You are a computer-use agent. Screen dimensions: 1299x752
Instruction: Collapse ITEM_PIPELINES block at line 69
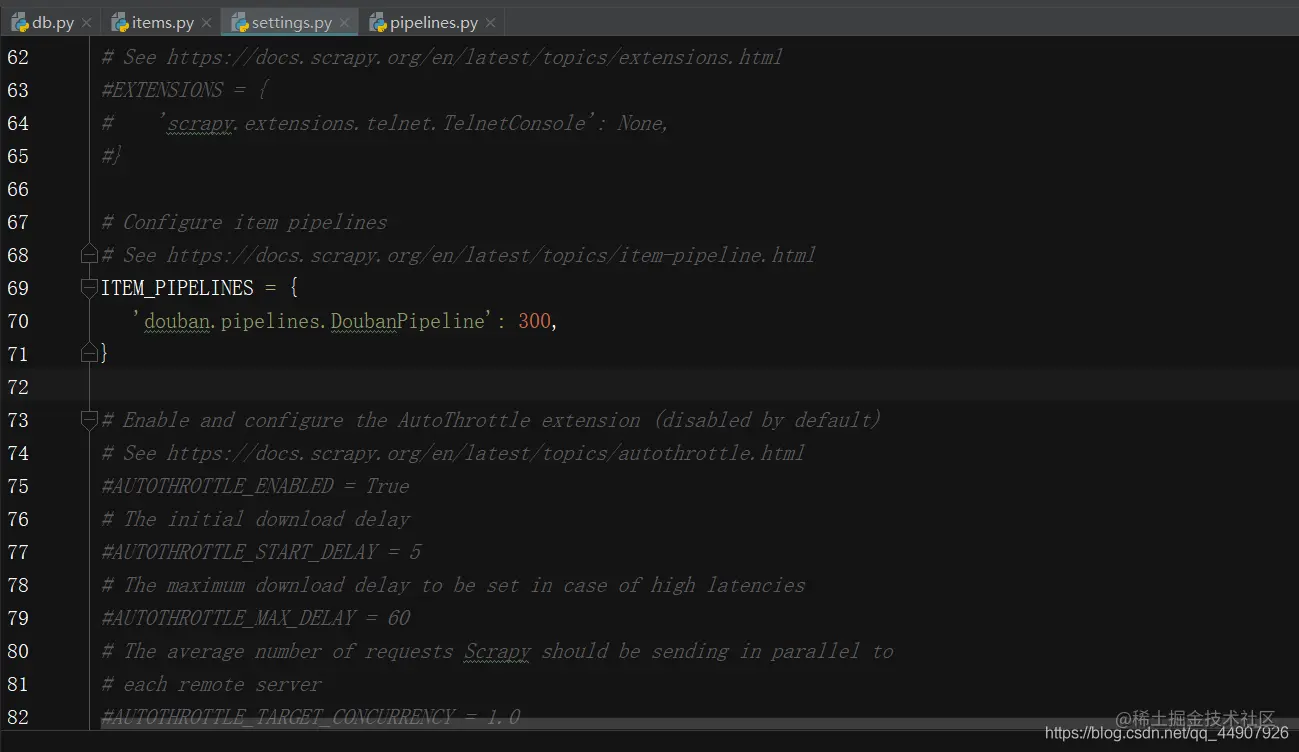89,288
